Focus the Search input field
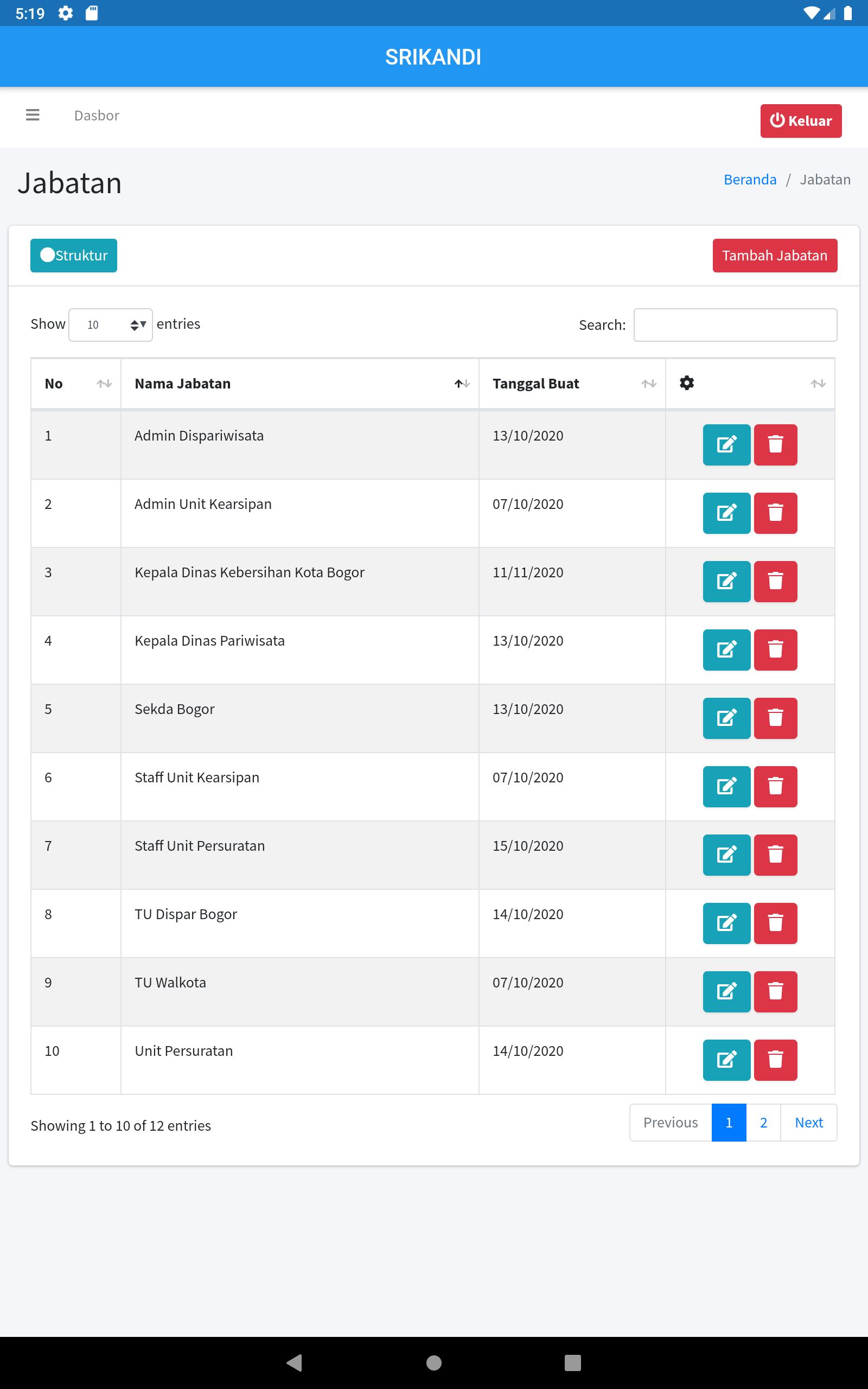Viewport: 868px width, 1389px height. (735, 325)
